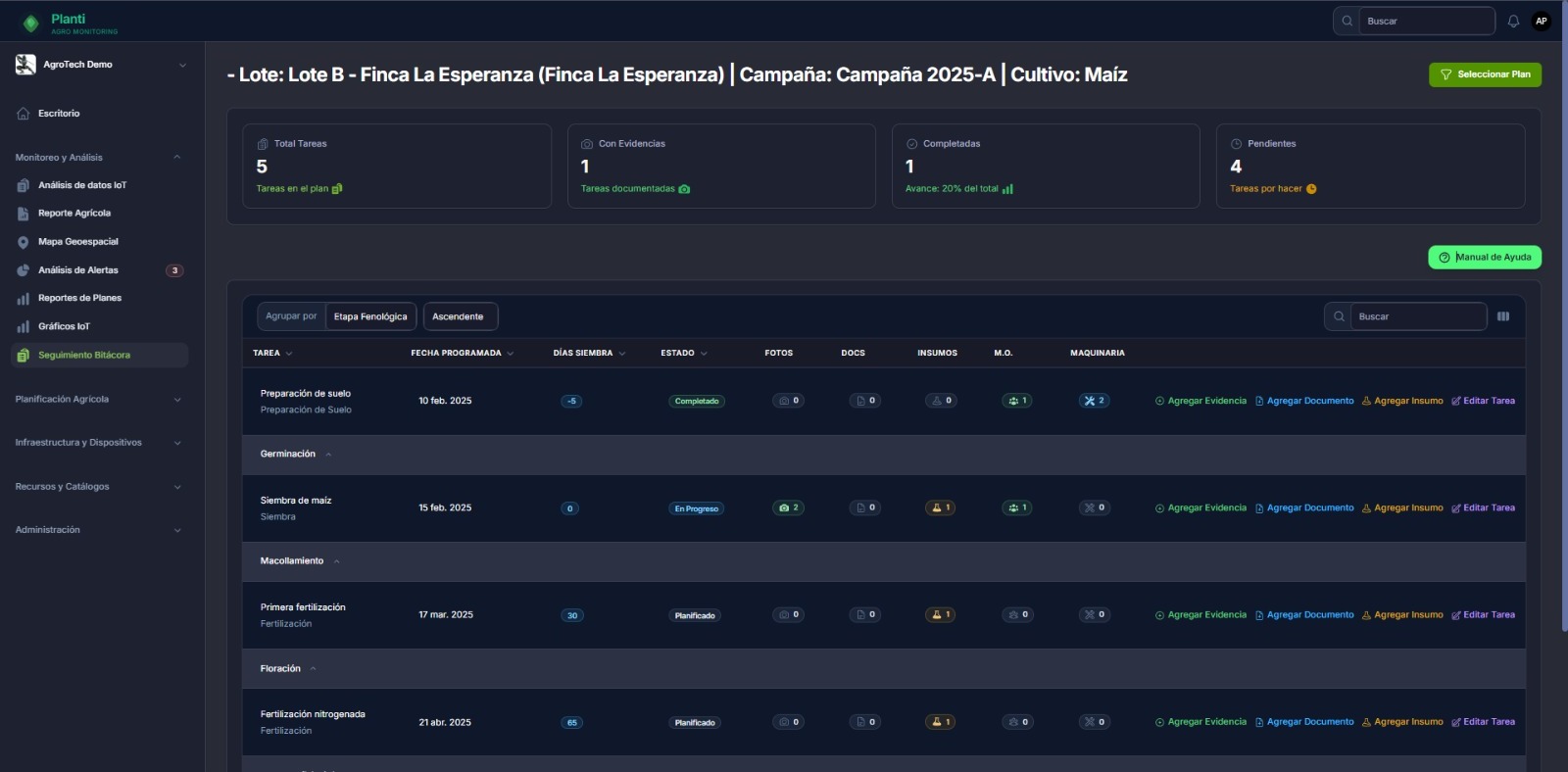Click the column view icon beside table search

(x=1503, y=316)
